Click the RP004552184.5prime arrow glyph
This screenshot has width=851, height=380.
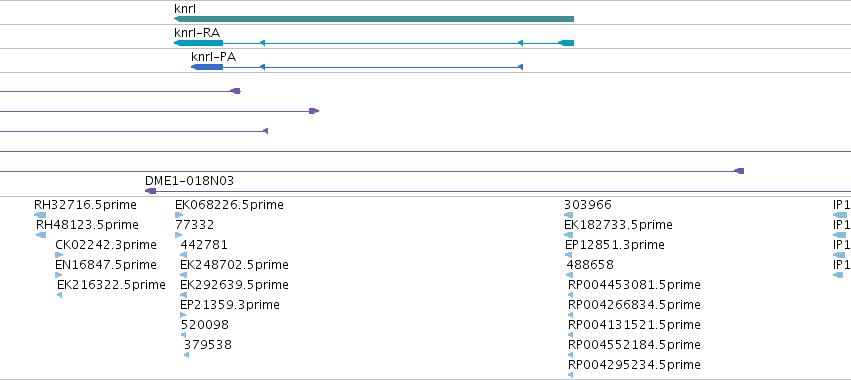(570, 356)
